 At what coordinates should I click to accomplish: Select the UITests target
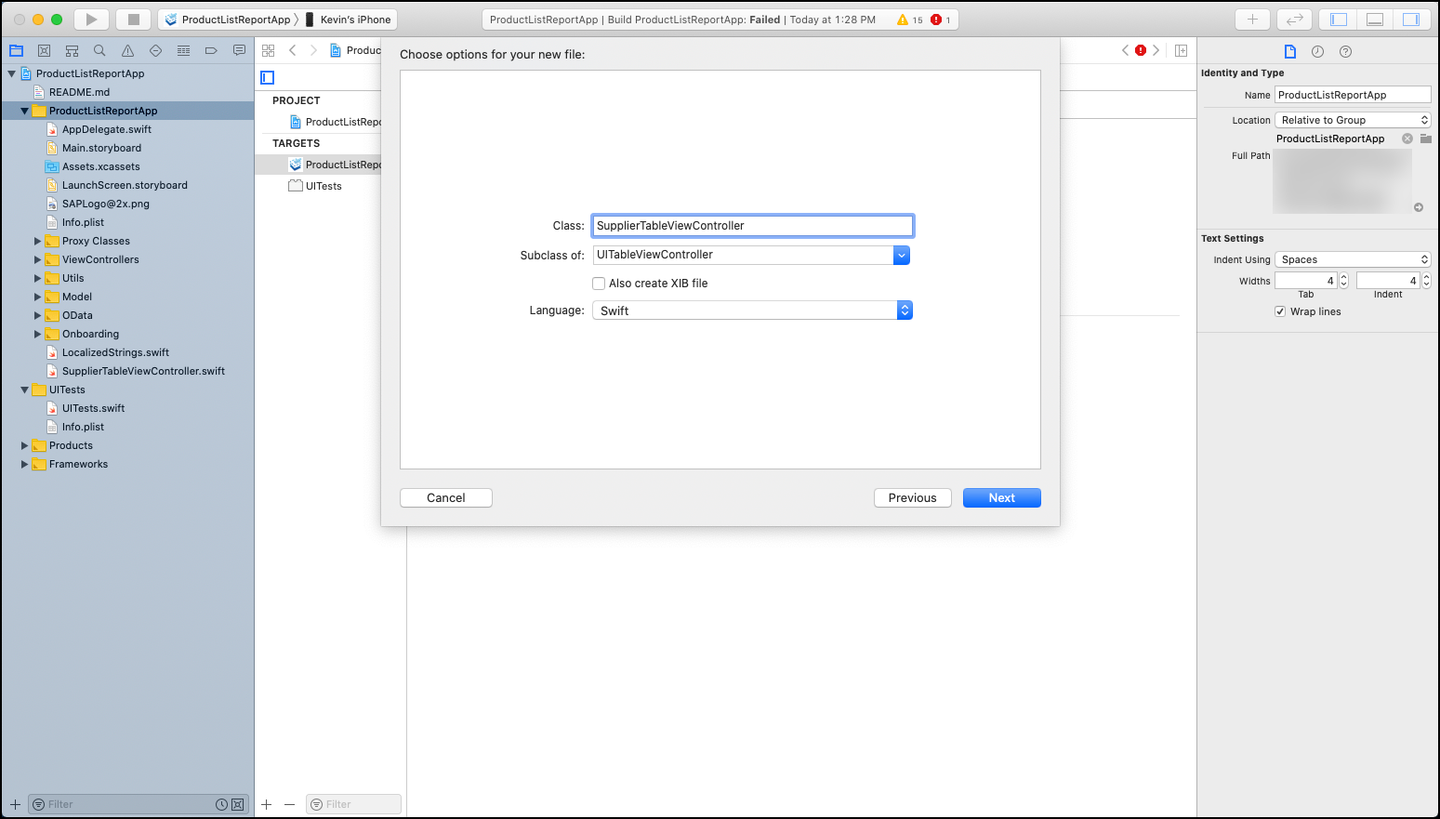(322, 186)
